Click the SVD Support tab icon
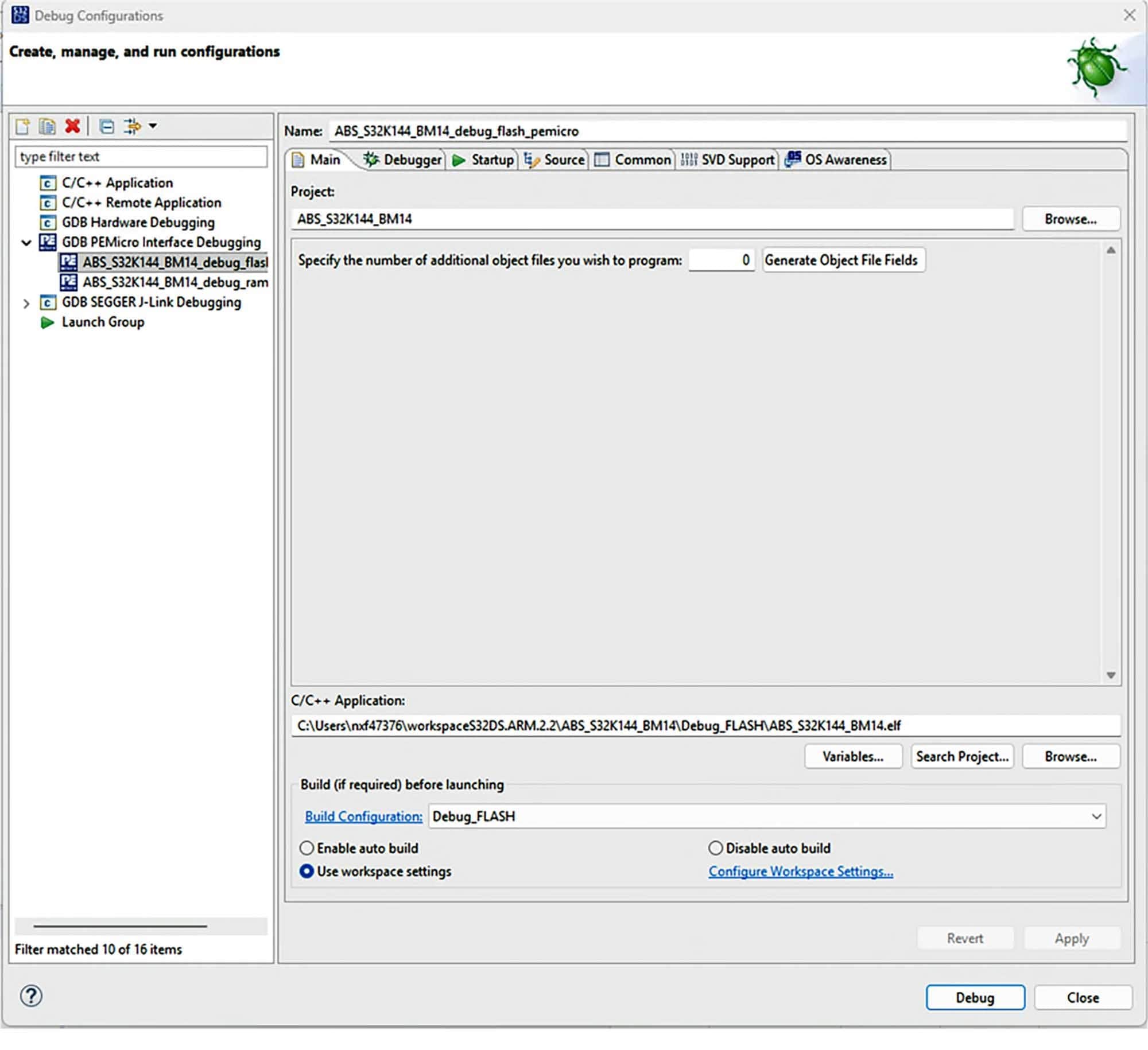Image resolution: width=1148 pixels, height=1050 pixels. coord(689,160)
